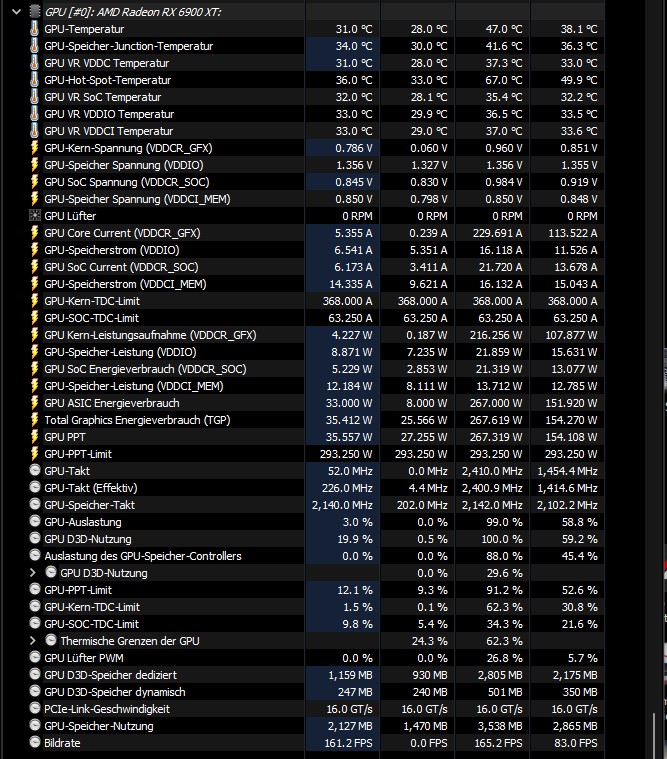Select Auslastung des GPU-Speicher-Controllers row
Image resolution: width=667 pixels, height=759 pixels.
click(x=143, y=556)
